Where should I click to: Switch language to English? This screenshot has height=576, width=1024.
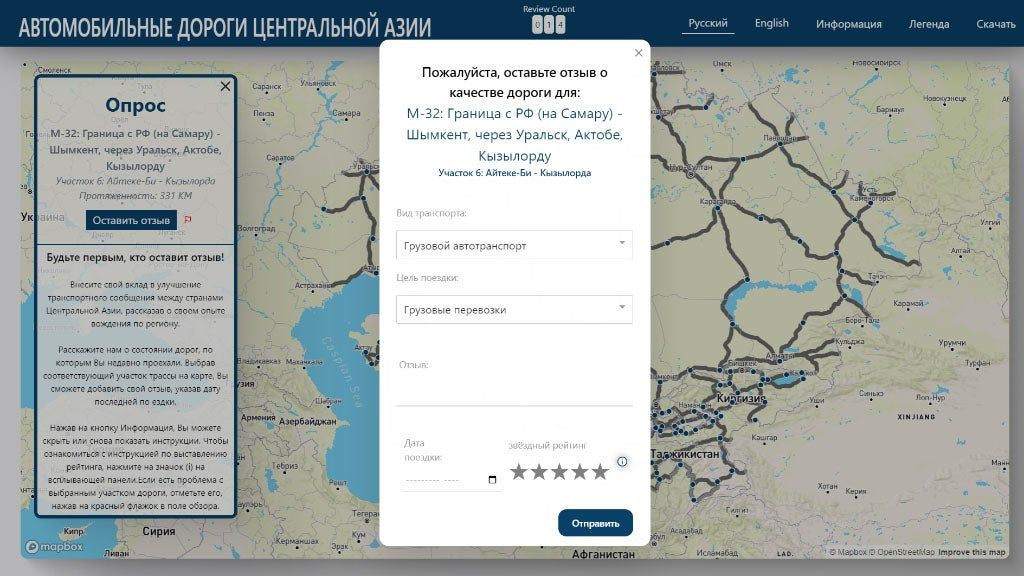pyautogui.click(x=771, y=22)
